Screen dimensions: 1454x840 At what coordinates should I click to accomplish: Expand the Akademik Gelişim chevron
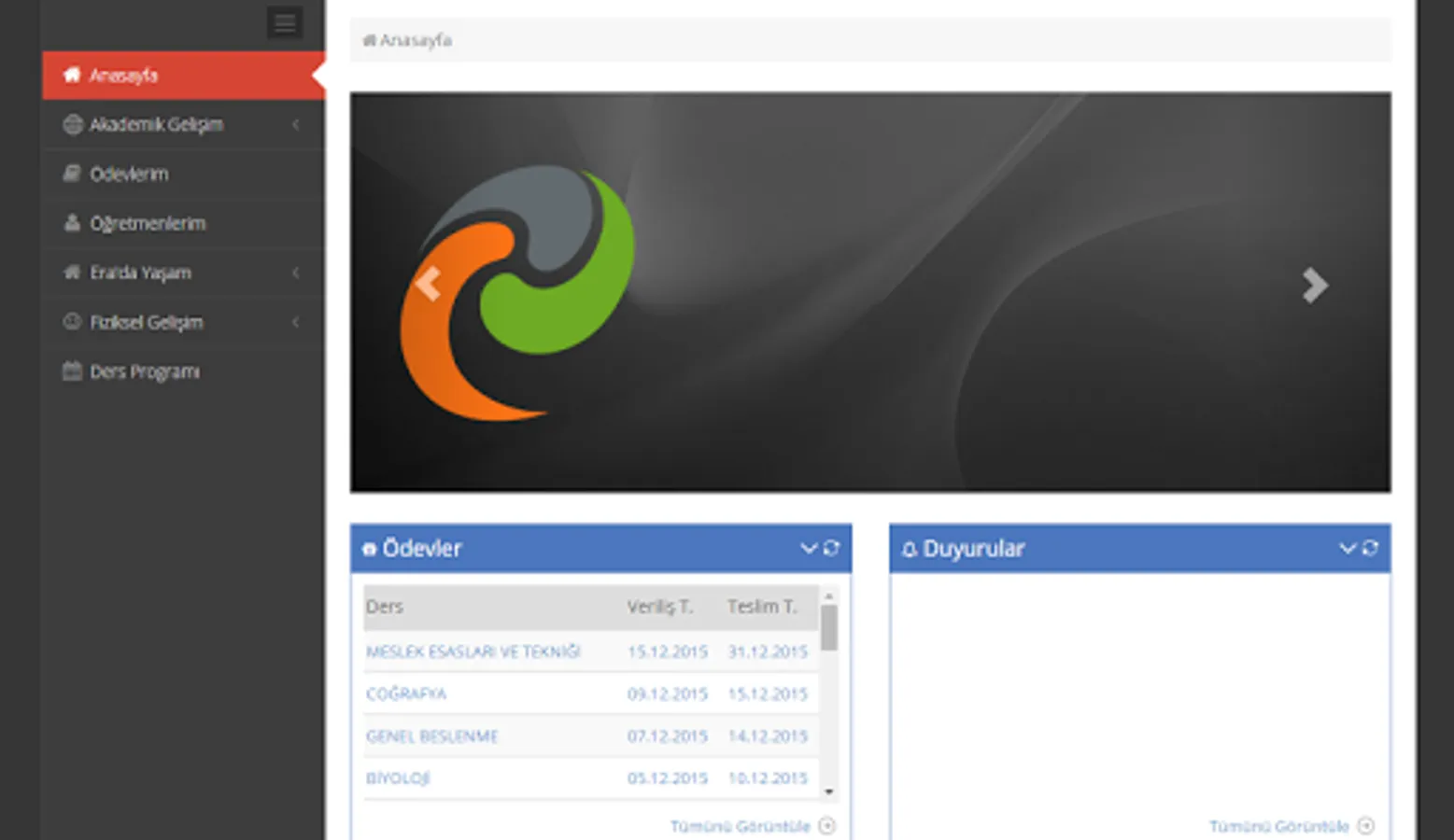pyautogui.click(x=295, y=124)
